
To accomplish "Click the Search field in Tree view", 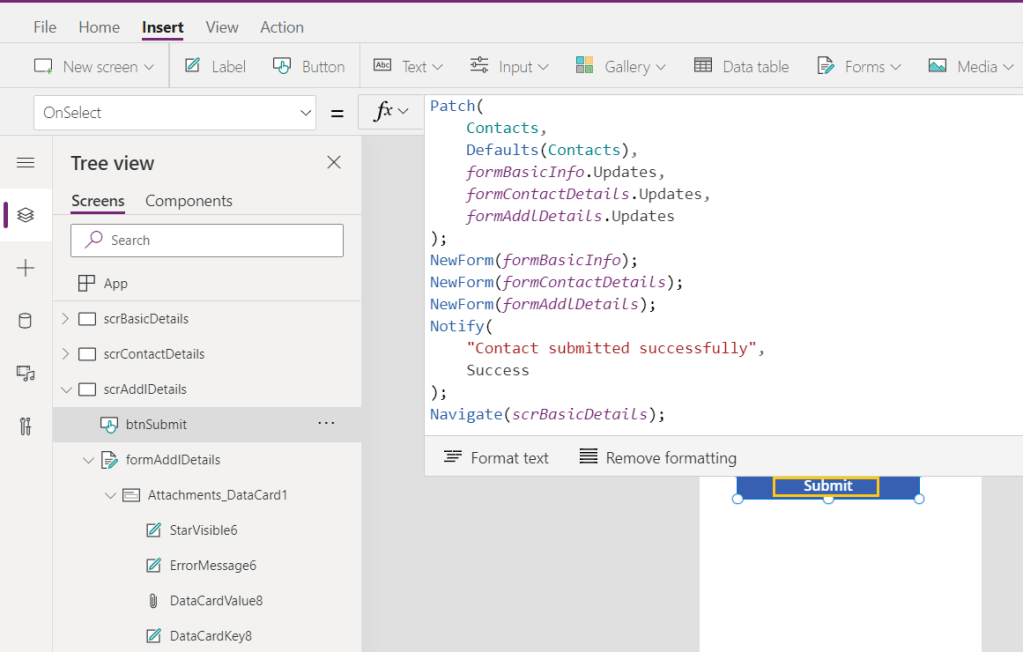I will point(207,240).
